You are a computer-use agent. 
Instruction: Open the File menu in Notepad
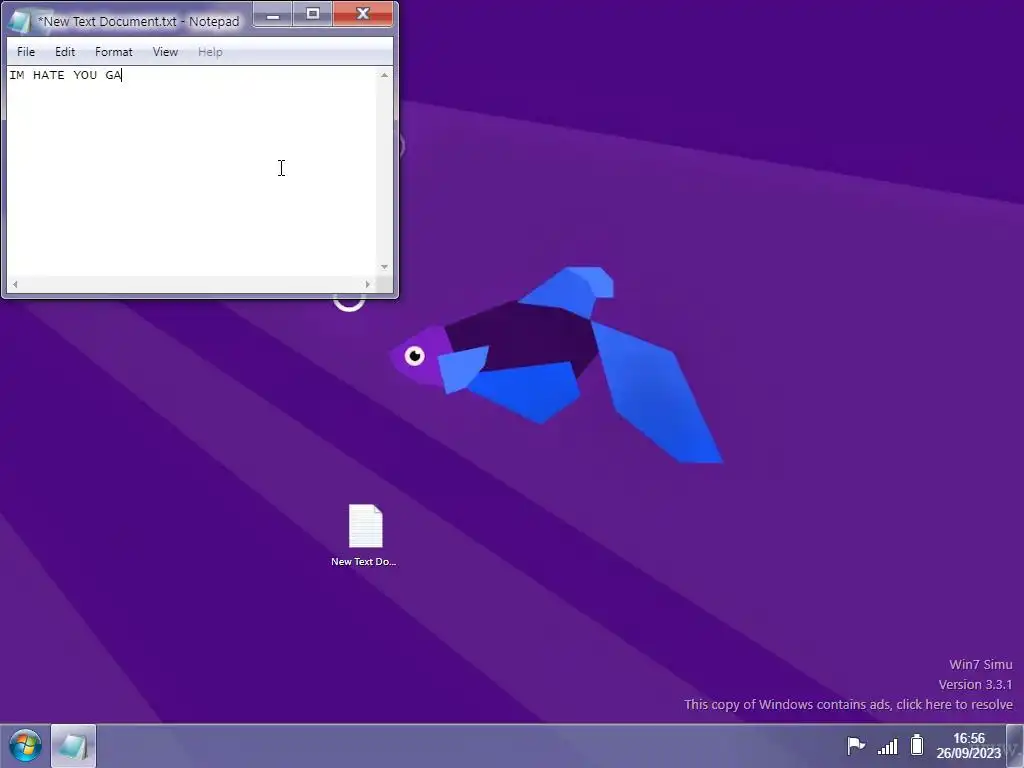pyautogui.click(x=26, y=52)
